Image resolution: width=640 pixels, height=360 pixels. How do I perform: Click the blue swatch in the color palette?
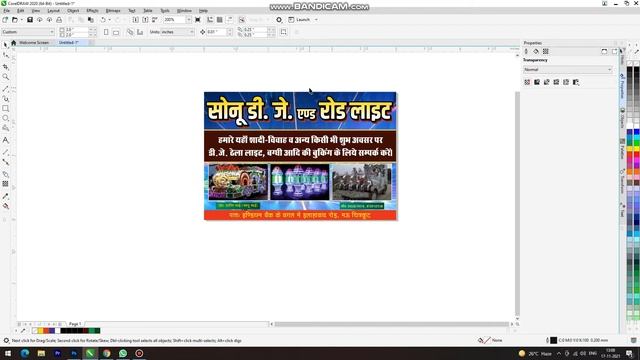pos(636,132)
